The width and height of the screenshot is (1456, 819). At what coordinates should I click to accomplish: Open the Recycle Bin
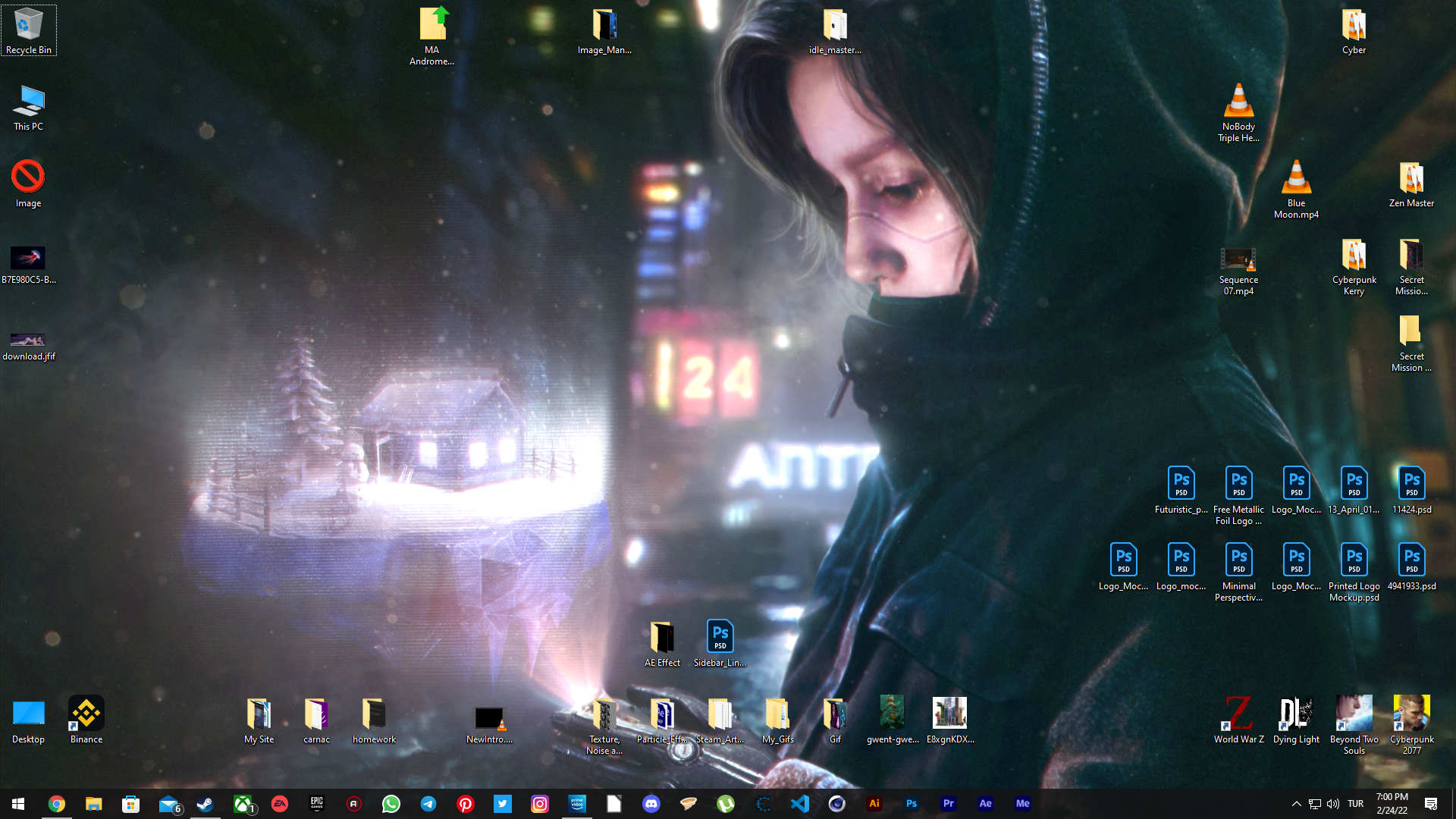point(28,31)
